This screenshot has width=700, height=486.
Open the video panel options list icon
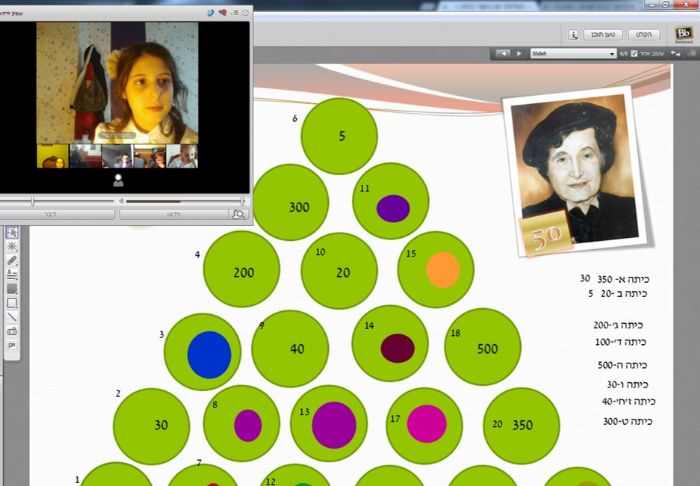(235, 13)
